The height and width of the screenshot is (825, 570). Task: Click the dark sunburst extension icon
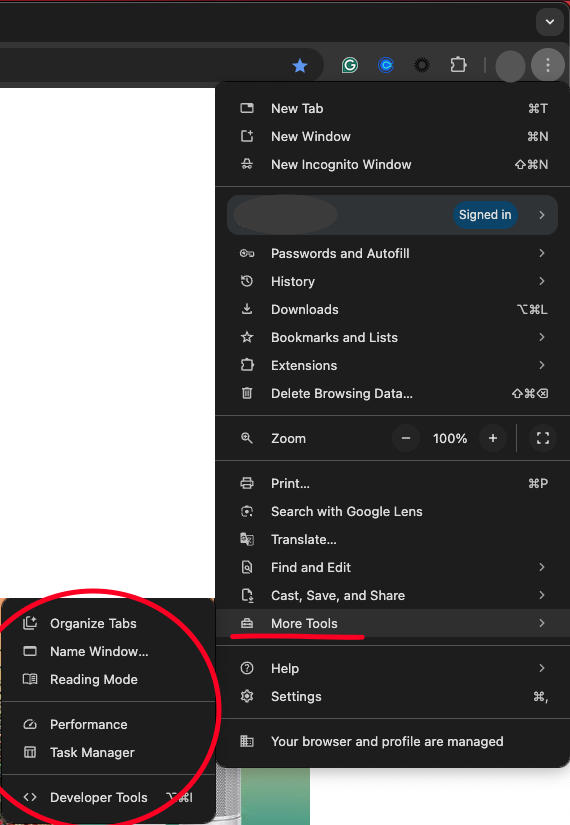[x=422, y=65]
